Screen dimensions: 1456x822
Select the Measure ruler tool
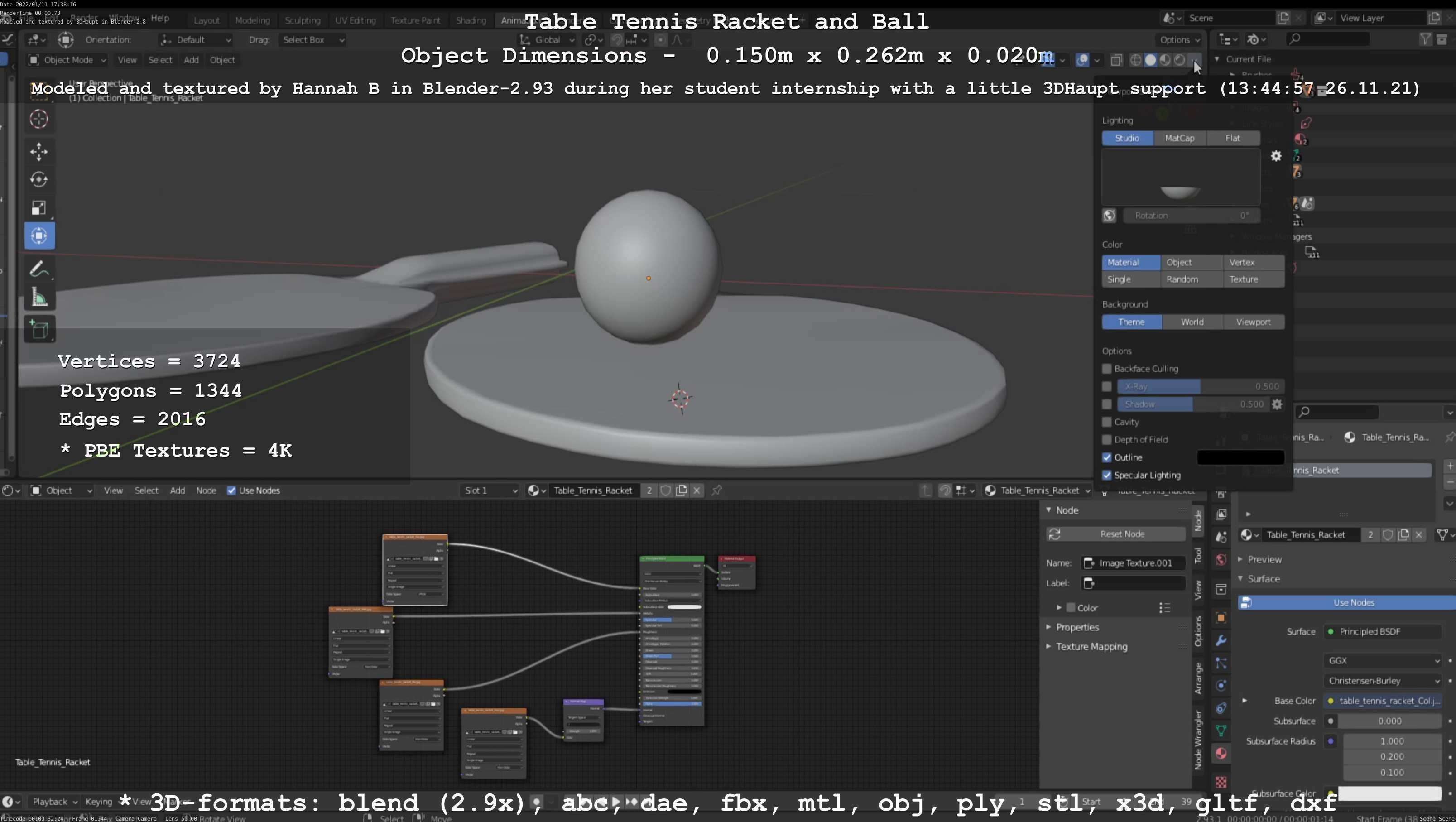click(39, 298)
